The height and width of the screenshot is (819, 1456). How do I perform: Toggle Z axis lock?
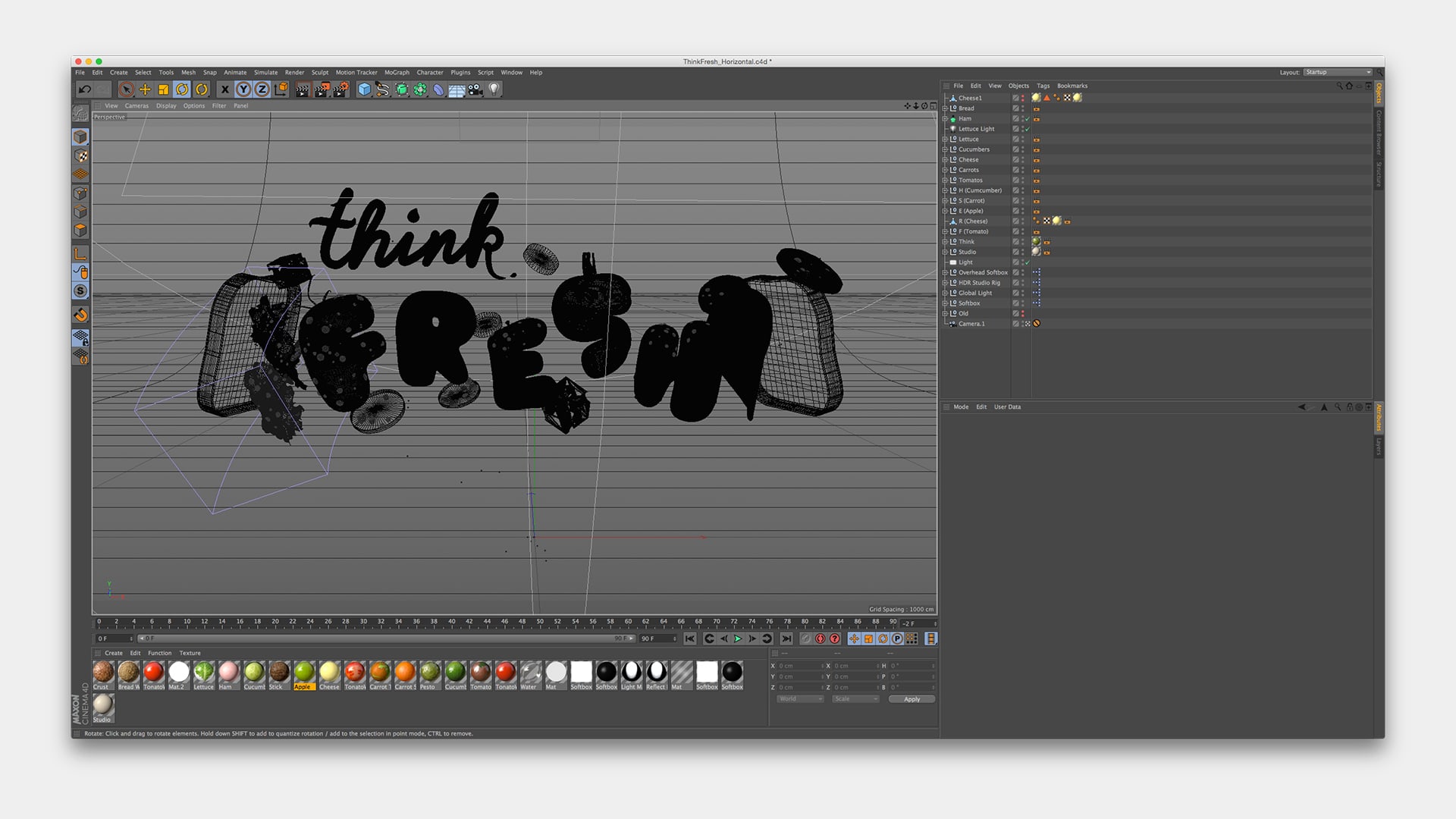(x=262, y=89)
